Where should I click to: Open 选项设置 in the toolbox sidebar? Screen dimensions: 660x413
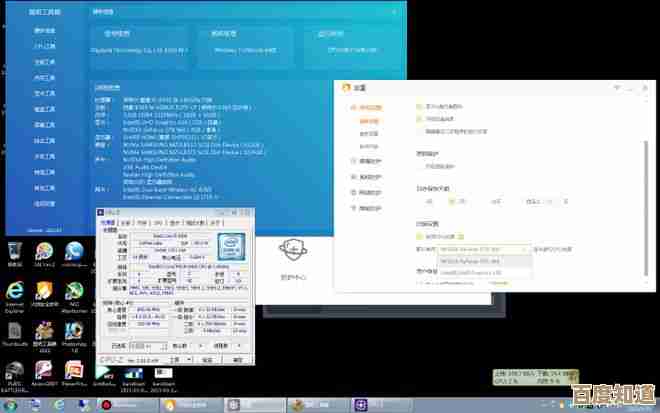click(x=44, y=204)
